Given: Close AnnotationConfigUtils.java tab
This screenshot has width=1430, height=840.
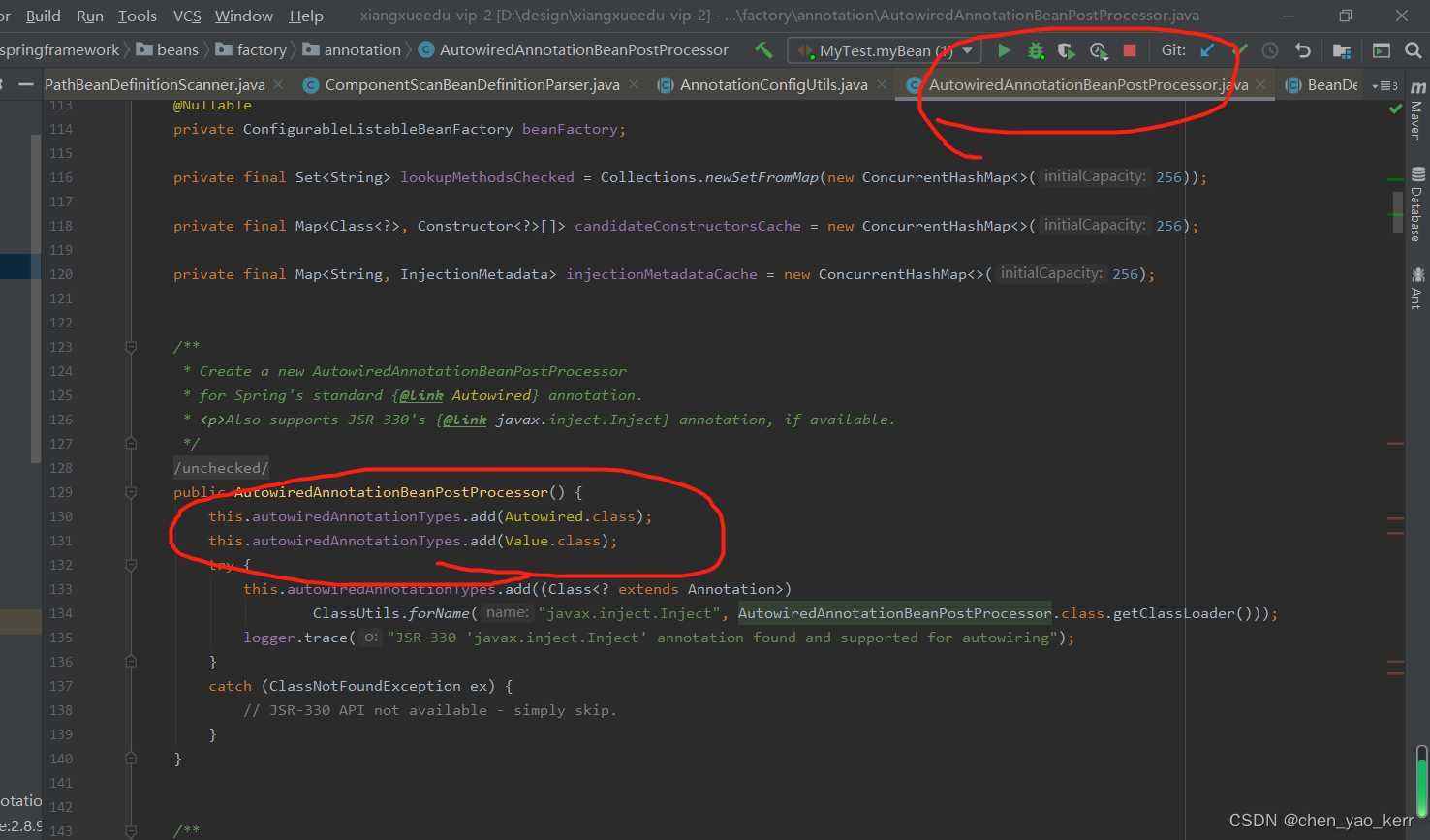Looking at the screenshot, I should pos(882,85).
